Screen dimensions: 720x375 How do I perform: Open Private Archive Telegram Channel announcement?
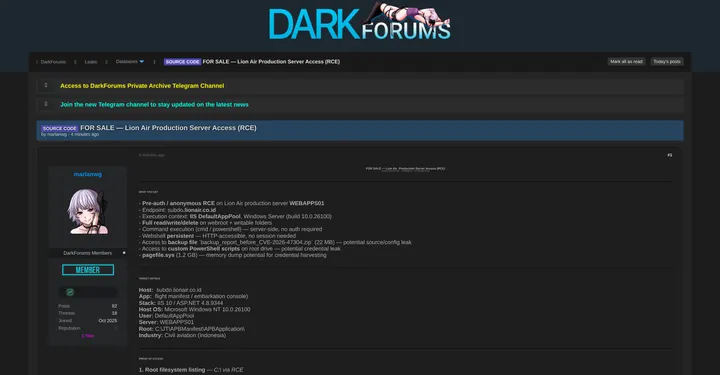pos(142,86)
